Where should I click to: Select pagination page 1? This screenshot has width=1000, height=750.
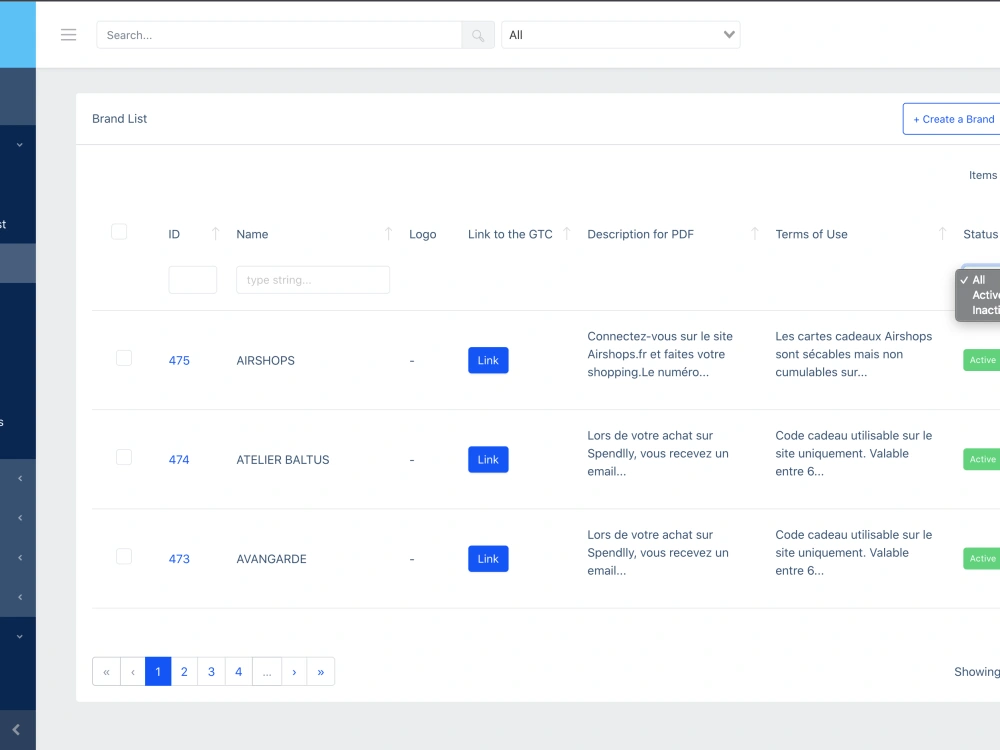click(x=158, y=672)
